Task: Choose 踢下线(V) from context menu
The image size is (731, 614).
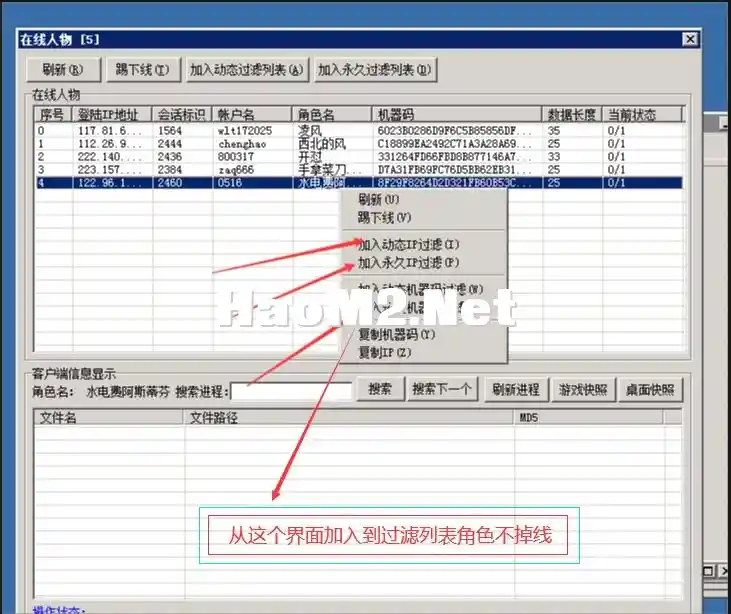Action: pyautogui.click(x=384, y=217)
